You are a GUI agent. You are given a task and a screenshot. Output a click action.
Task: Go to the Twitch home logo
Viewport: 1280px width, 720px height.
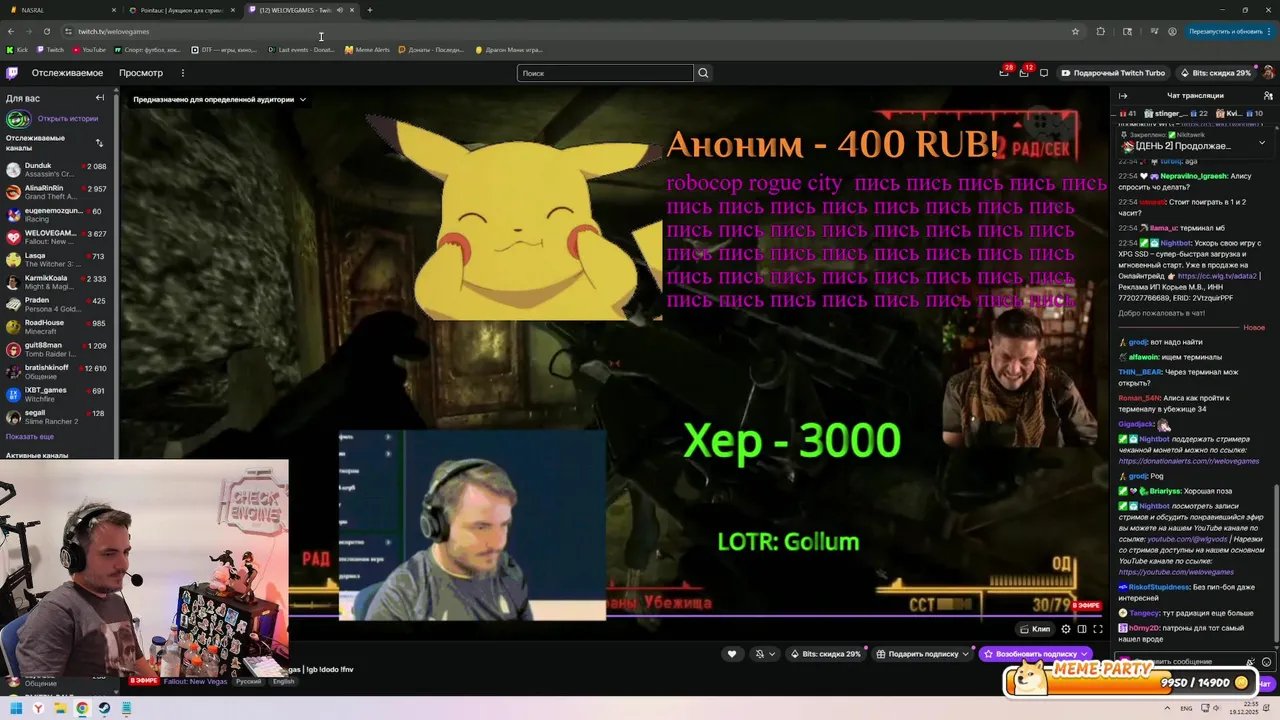point(12,73)
